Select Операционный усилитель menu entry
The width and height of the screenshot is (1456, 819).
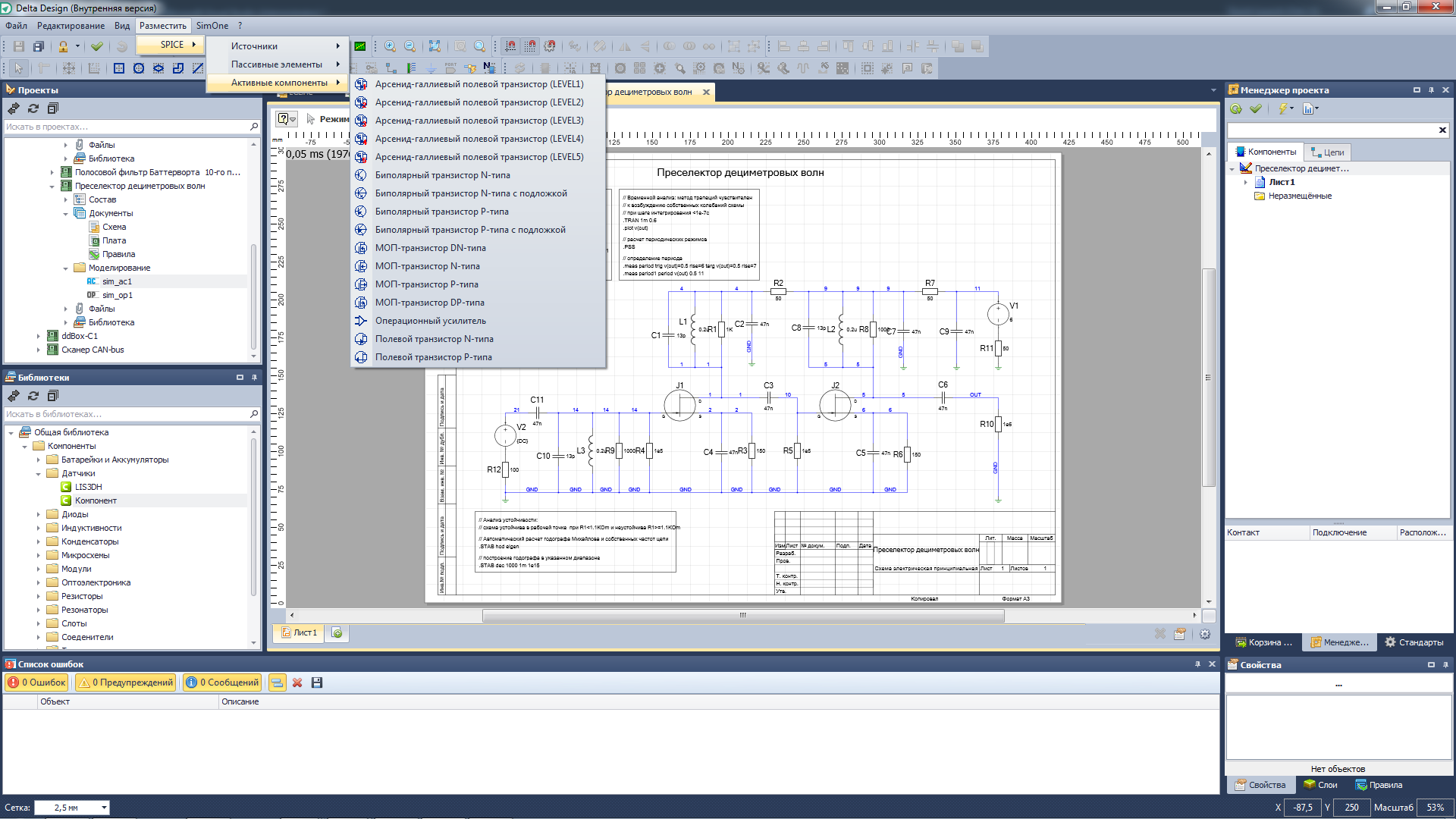[430, 321]
